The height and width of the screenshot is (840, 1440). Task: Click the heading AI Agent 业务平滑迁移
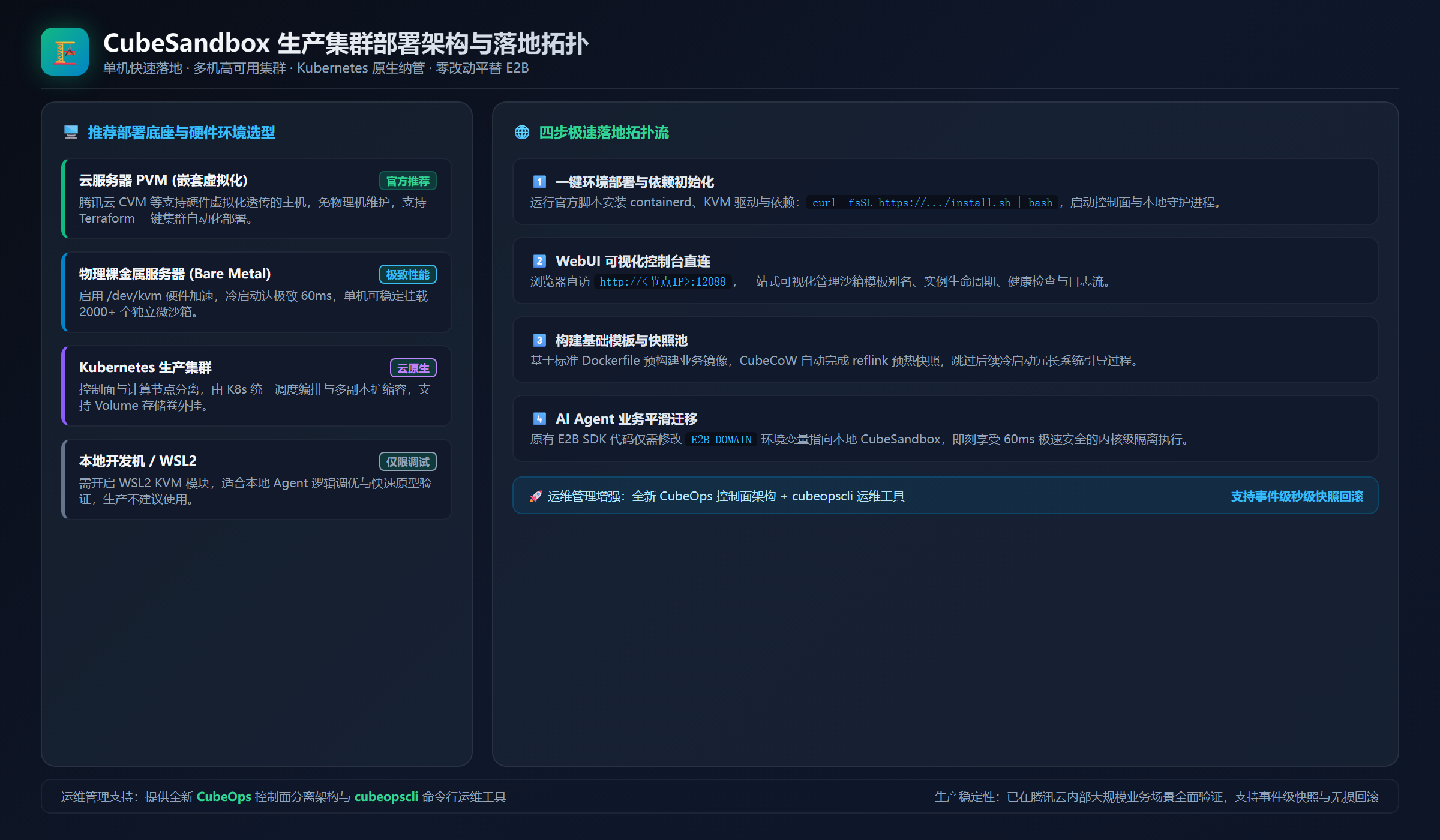(x=626, y=419)
